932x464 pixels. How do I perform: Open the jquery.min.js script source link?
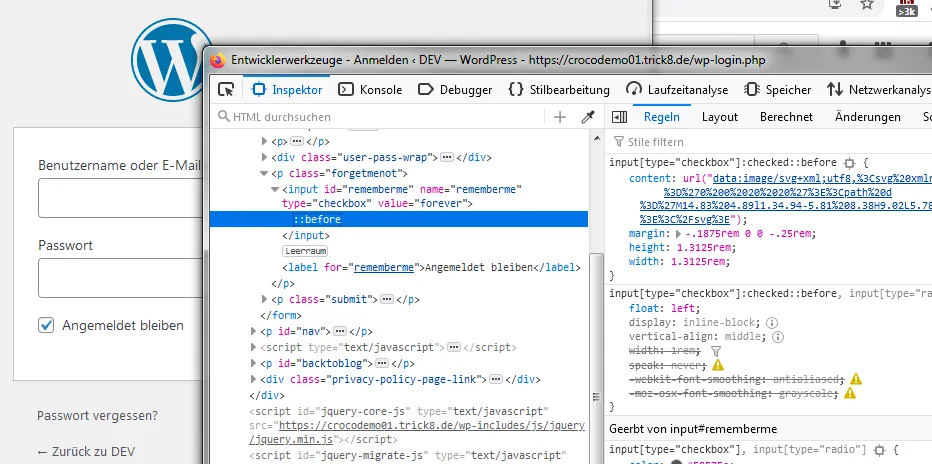point(417,433)
